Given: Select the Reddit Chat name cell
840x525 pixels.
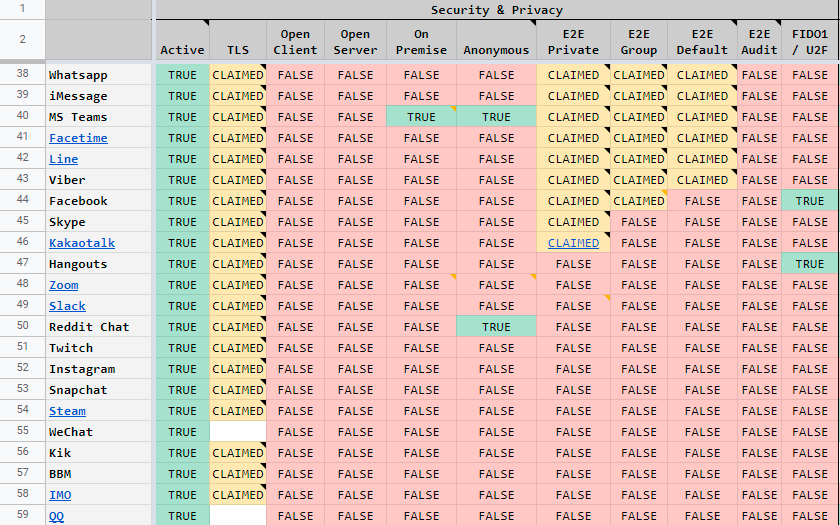Looking at the screenshot, I should point(99,327).
